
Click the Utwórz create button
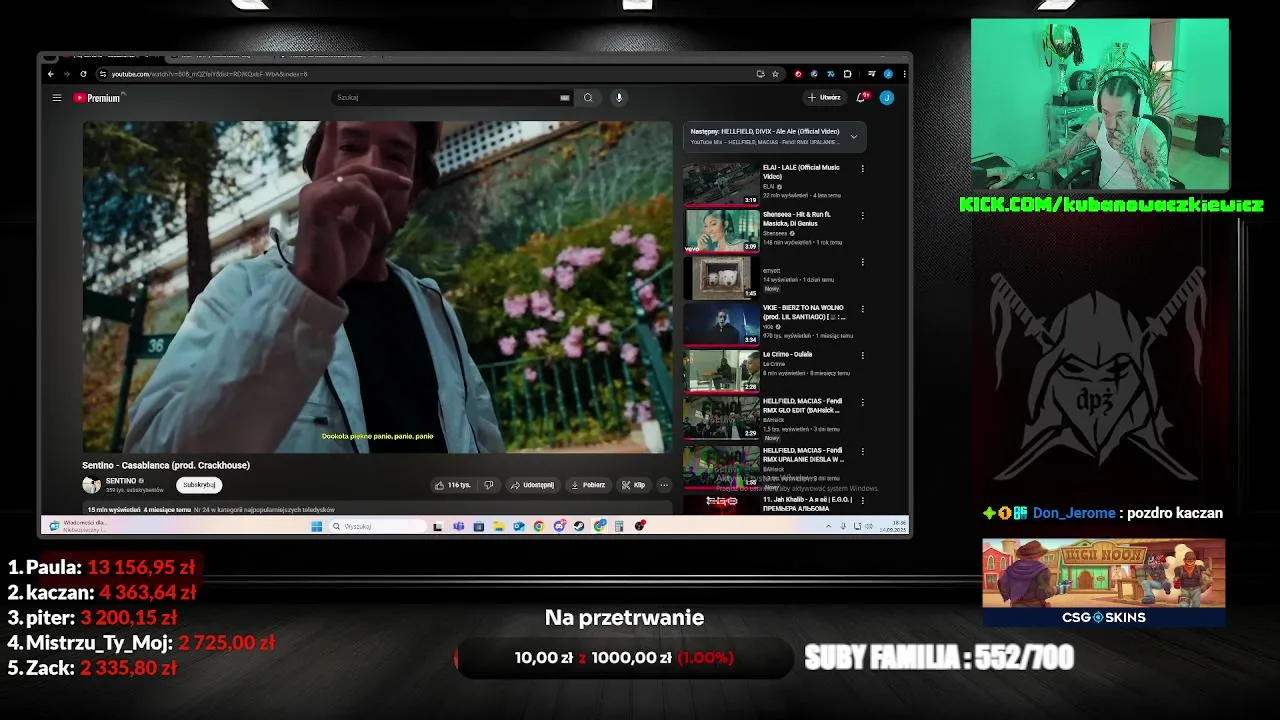pos(825,97)
